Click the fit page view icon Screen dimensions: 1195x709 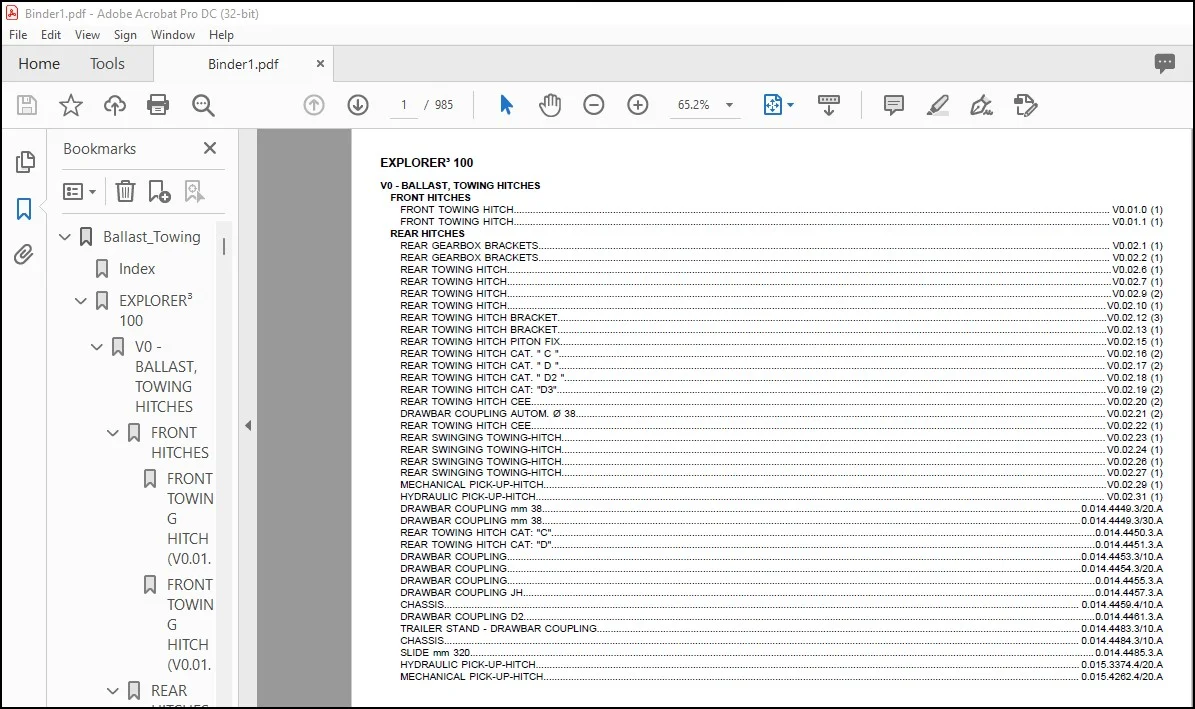(x=772, y=105)
